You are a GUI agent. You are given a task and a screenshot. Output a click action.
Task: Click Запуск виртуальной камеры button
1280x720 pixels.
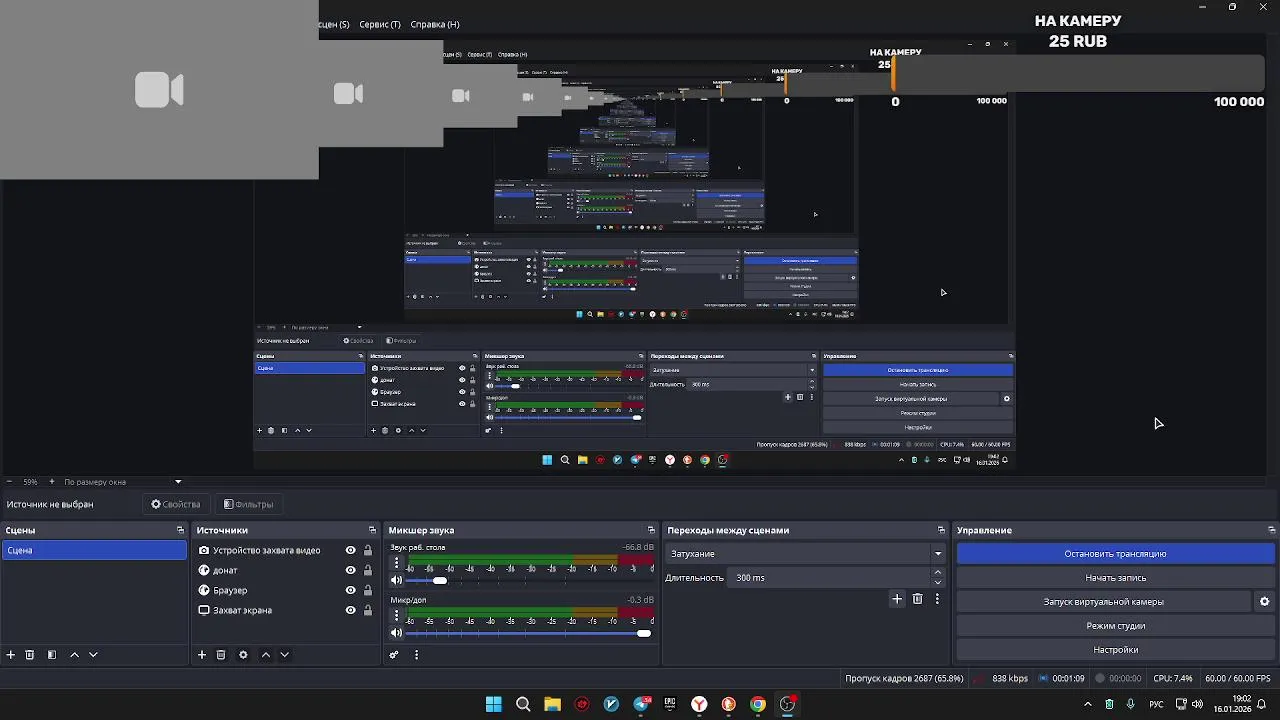coord(1103,602)
